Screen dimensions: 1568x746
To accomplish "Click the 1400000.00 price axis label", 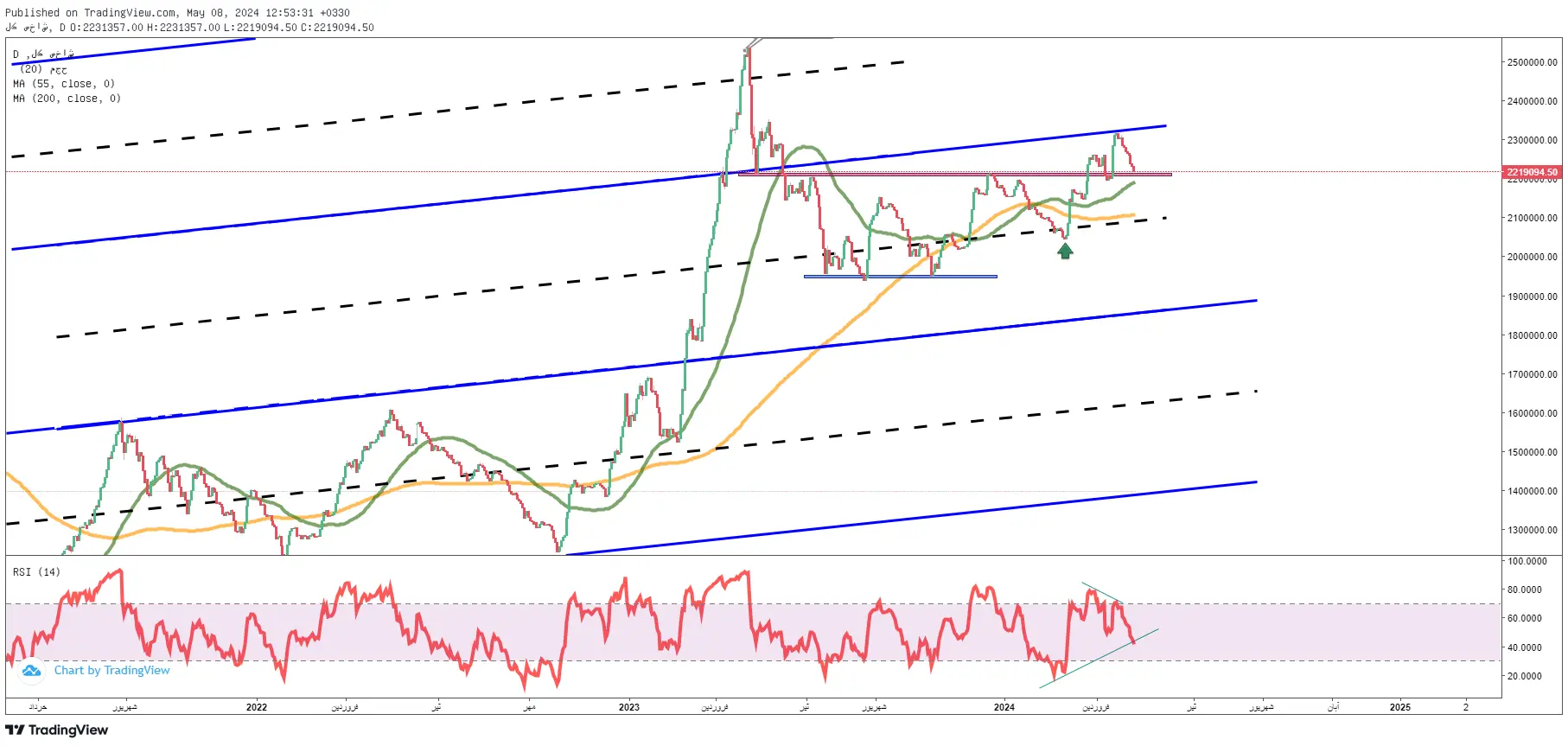I will (x=1533, y=491).
